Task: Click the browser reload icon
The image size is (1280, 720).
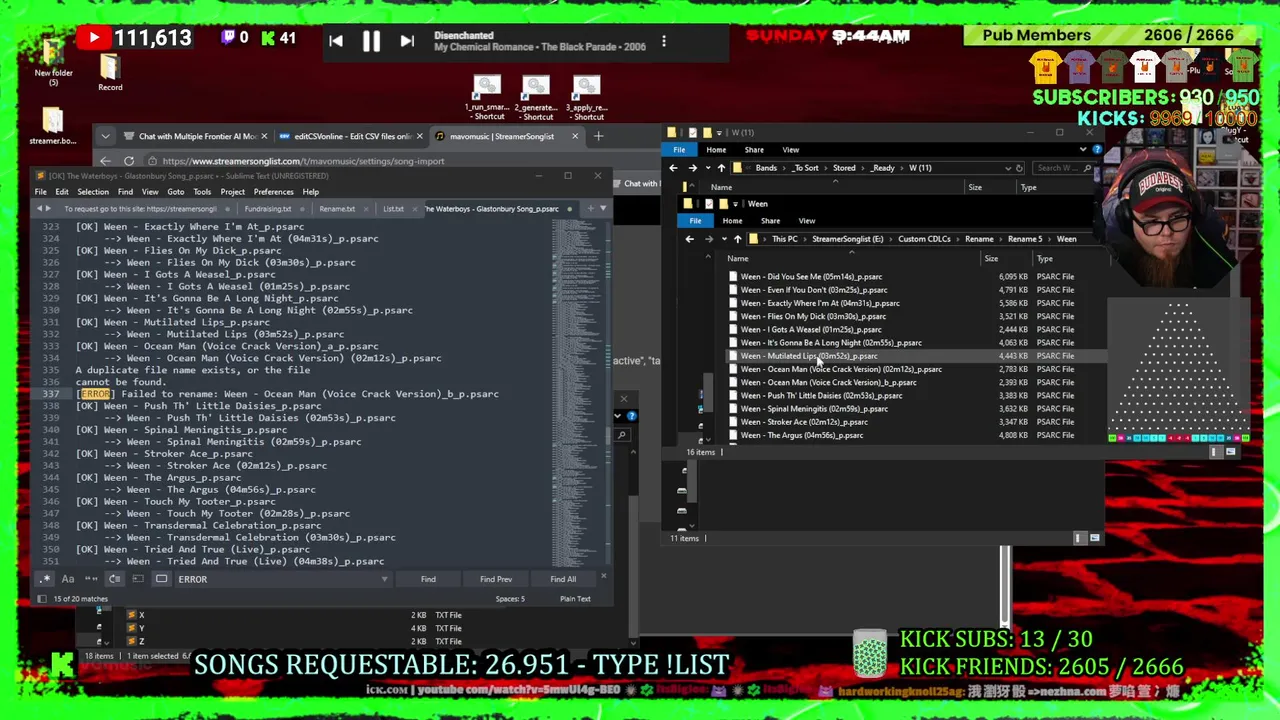Action: [129, 161]
